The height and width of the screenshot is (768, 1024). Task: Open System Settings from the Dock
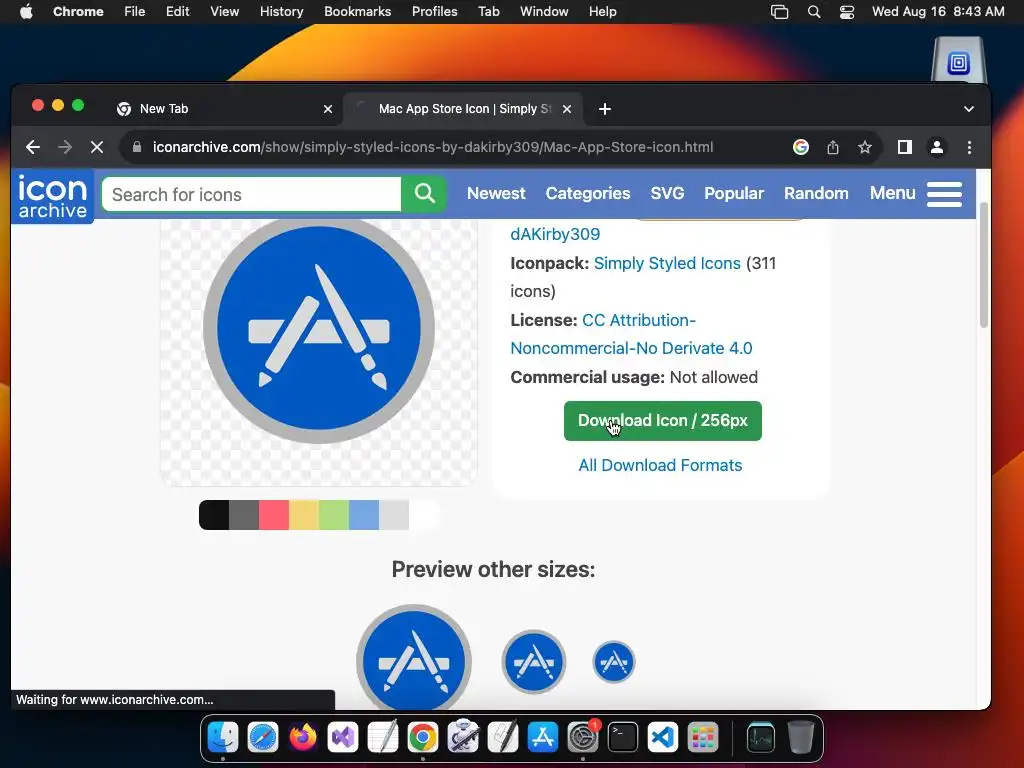point(583,737)
